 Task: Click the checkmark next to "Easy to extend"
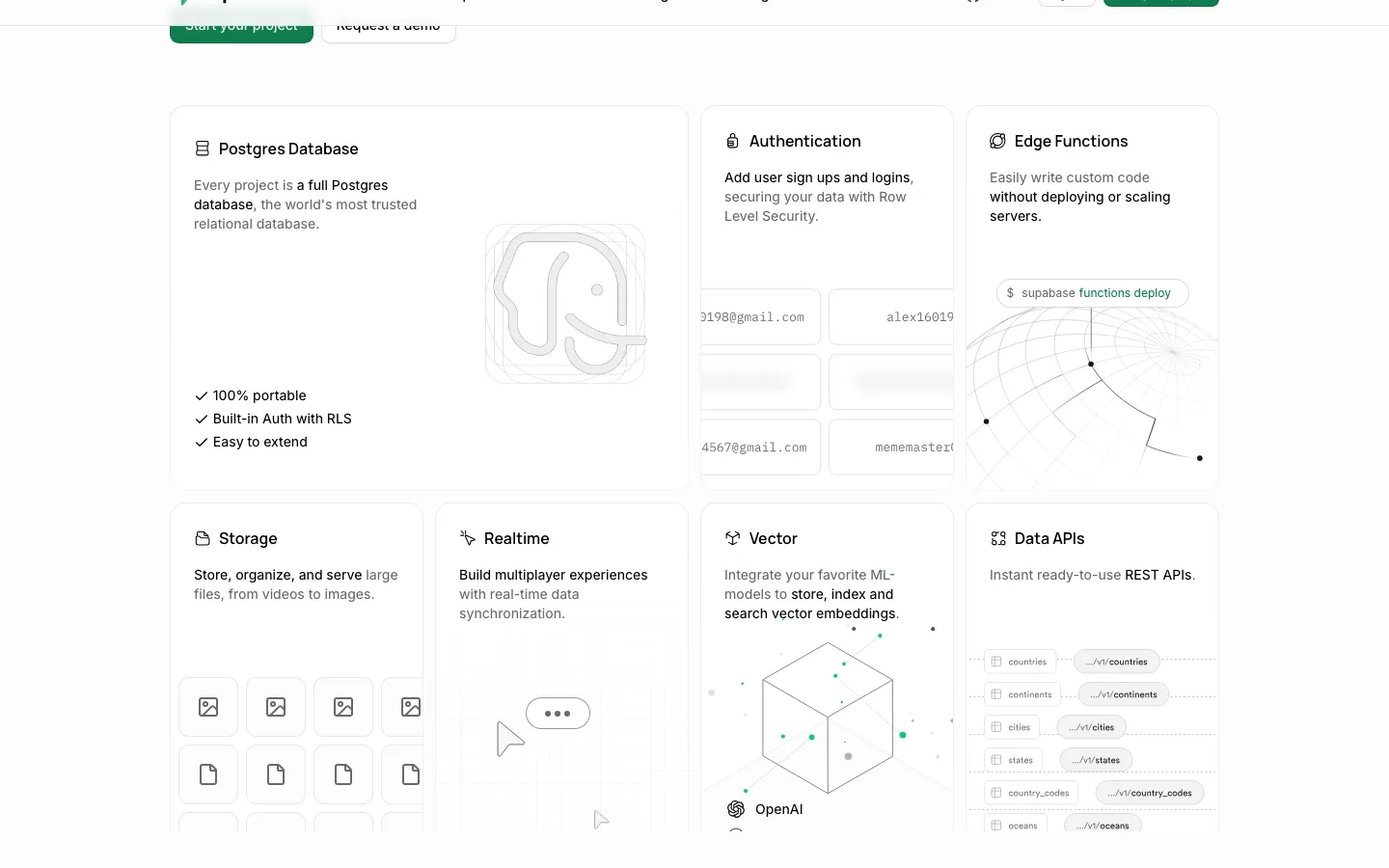[202, 442]
